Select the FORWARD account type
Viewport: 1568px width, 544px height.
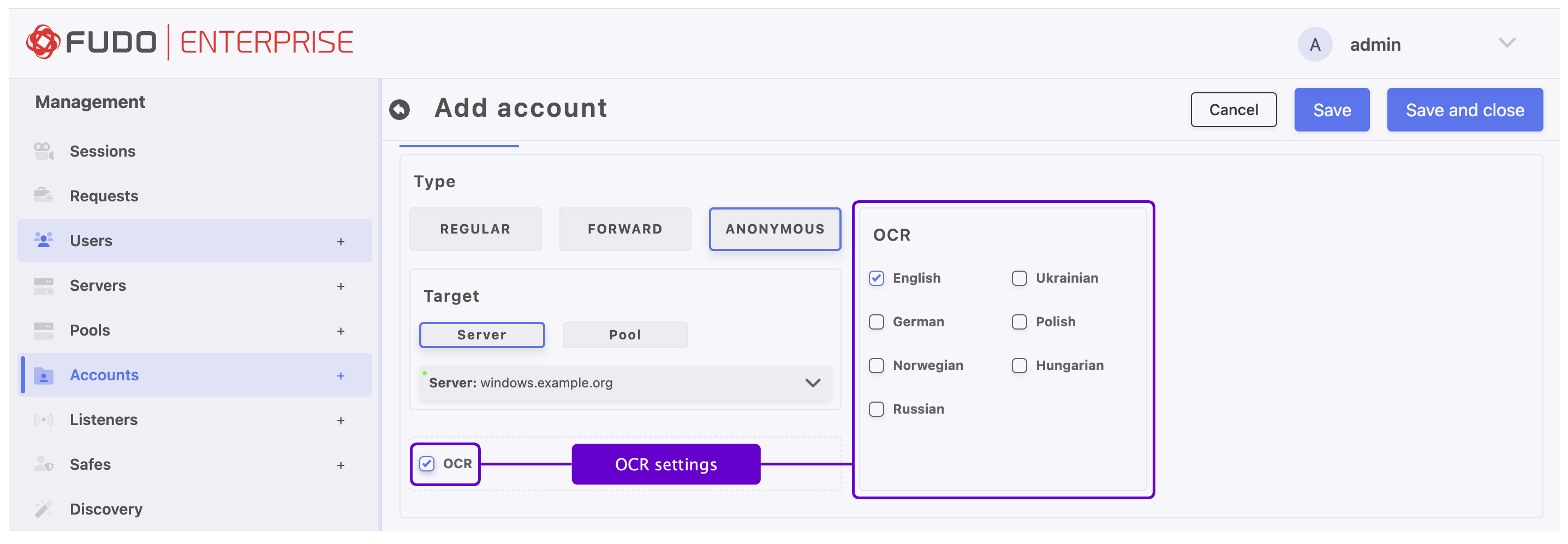click(x=625, y=229)
